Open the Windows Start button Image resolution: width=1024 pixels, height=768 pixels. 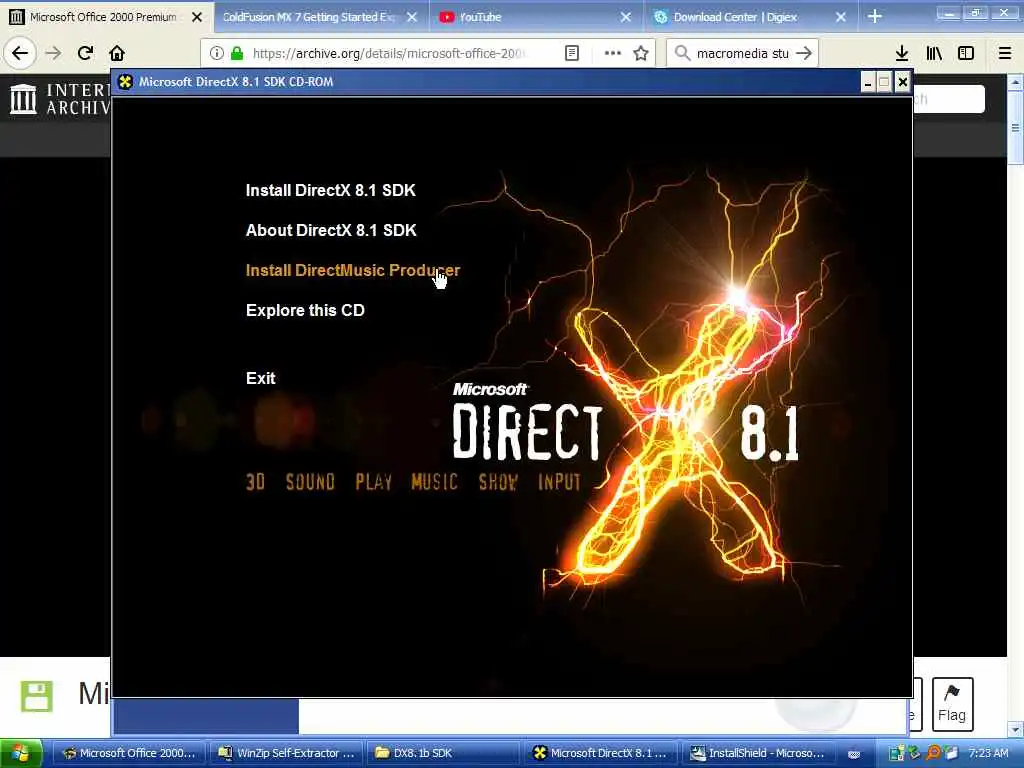tap(21, 753)
